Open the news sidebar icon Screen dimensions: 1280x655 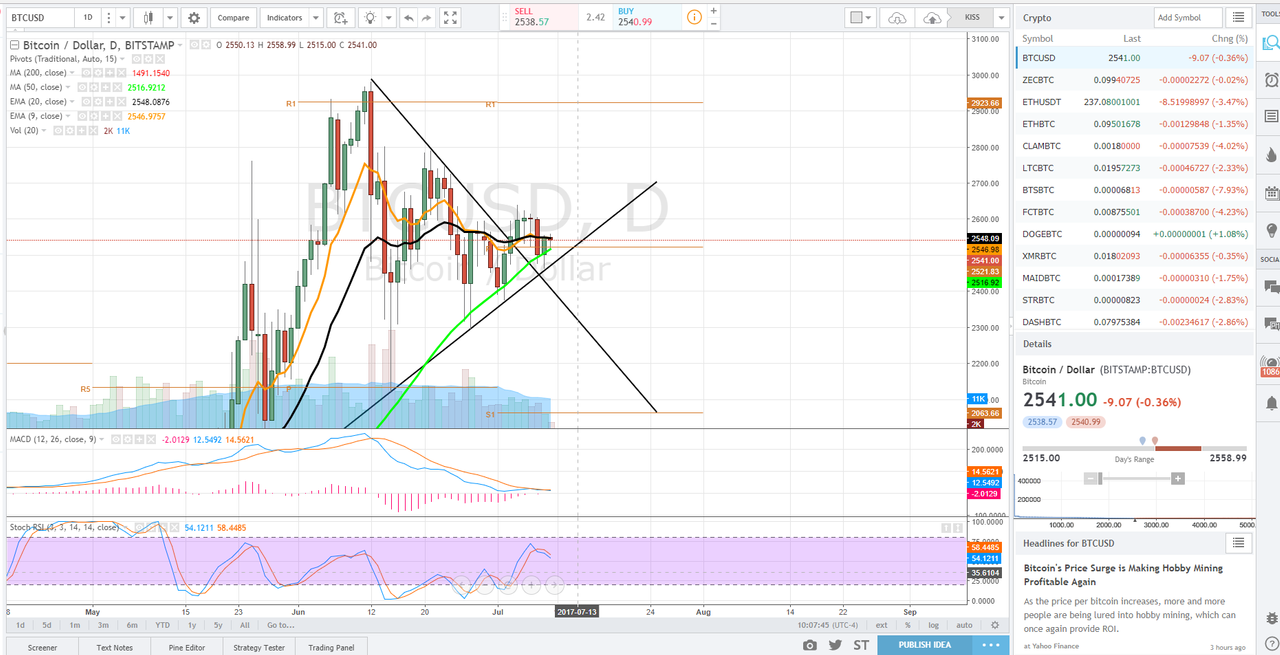coord(1270,117)
